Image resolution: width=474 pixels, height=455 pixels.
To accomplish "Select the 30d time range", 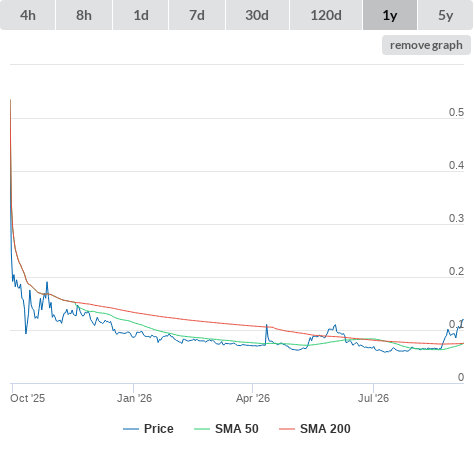I will tap(257, 15).
